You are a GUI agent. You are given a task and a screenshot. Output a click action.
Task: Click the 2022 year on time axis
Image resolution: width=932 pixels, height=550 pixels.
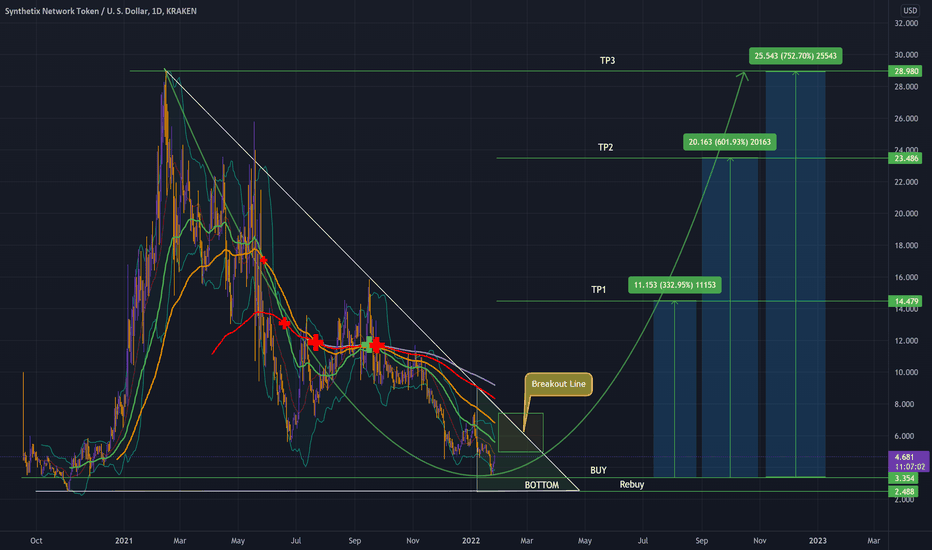coord(471,540)
